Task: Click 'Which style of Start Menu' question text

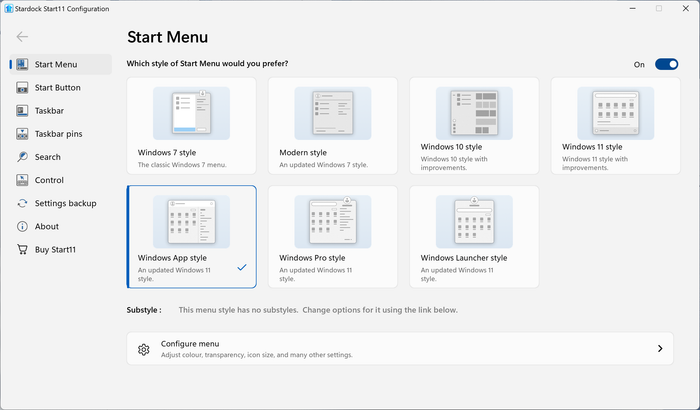Action: [x=207, y=64]
